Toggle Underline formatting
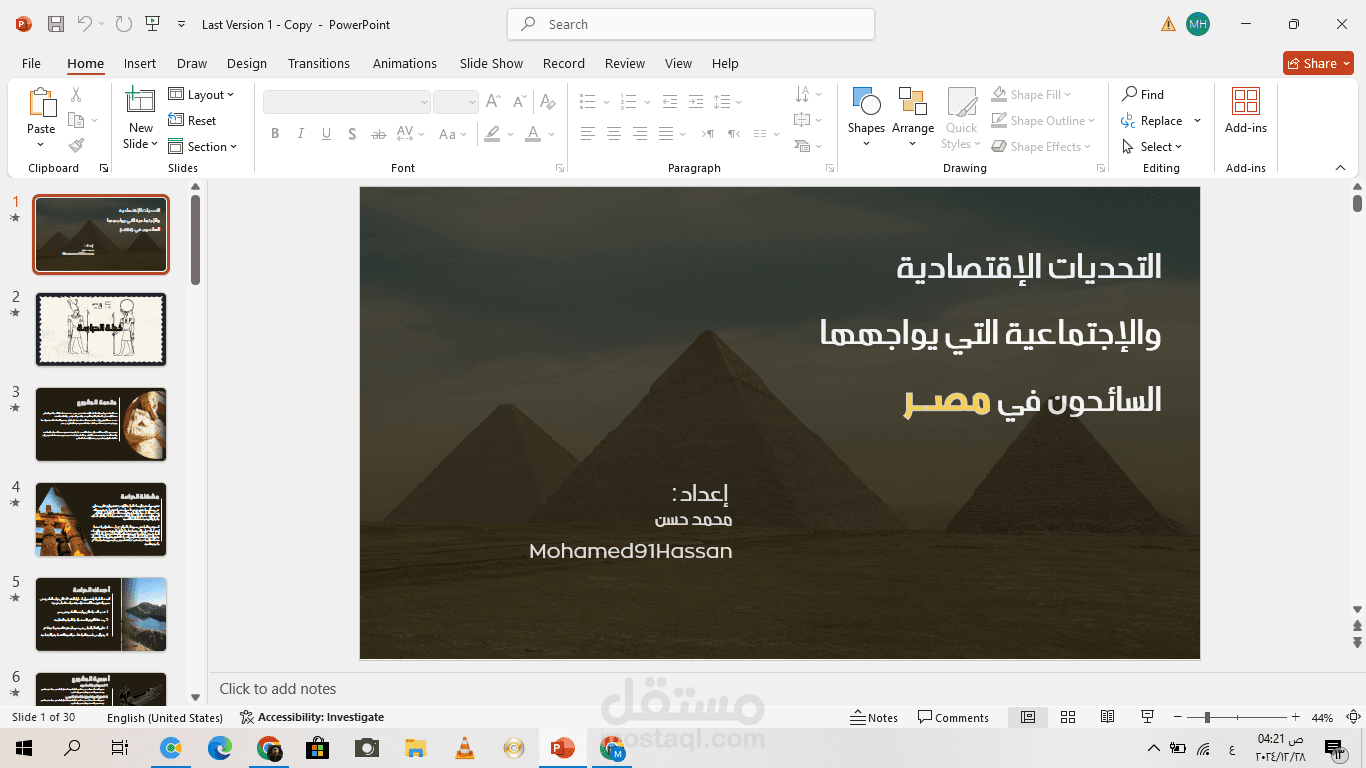This screenshot has width=1366, height=768. [x=327, y=134]
